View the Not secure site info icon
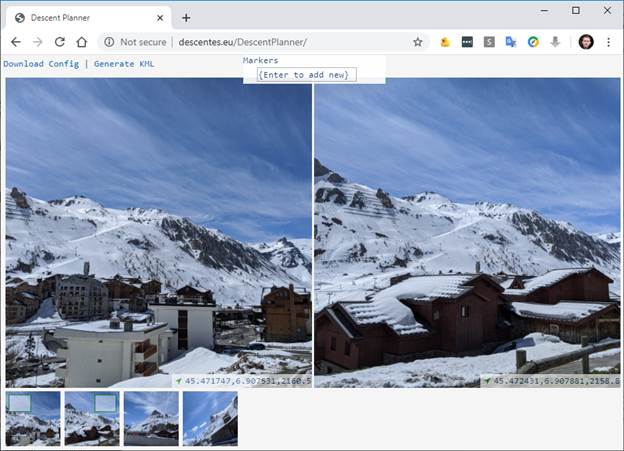 pos(109,42)
